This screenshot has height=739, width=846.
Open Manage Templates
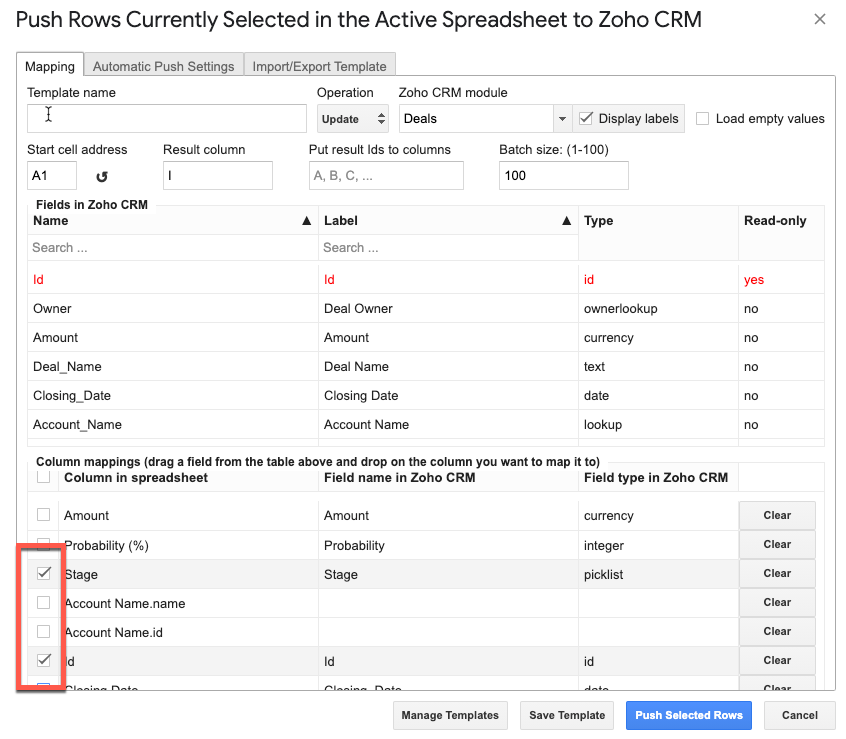(x=450, y=715)
